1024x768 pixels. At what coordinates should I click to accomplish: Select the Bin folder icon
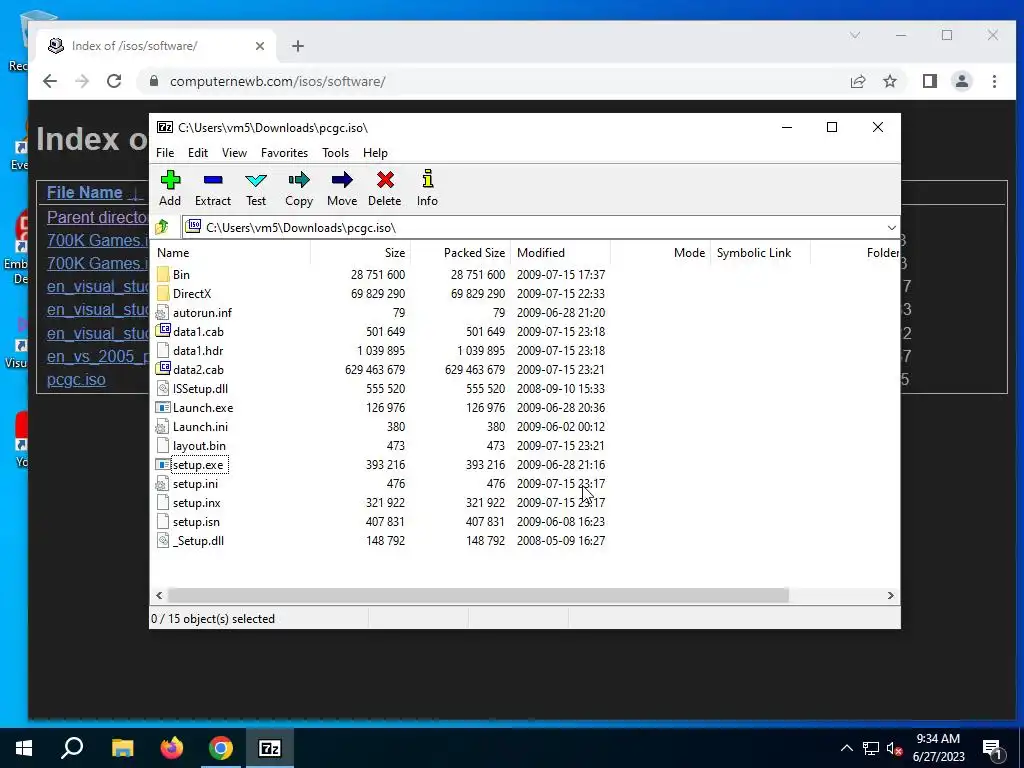point(163,275)
